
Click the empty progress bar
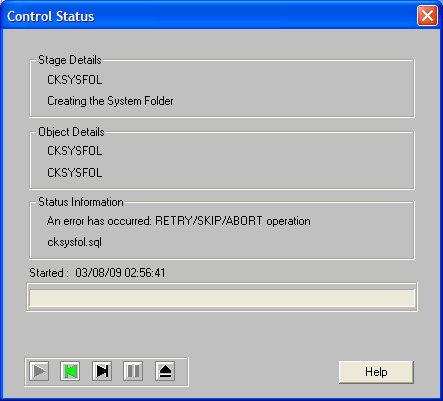222,297
